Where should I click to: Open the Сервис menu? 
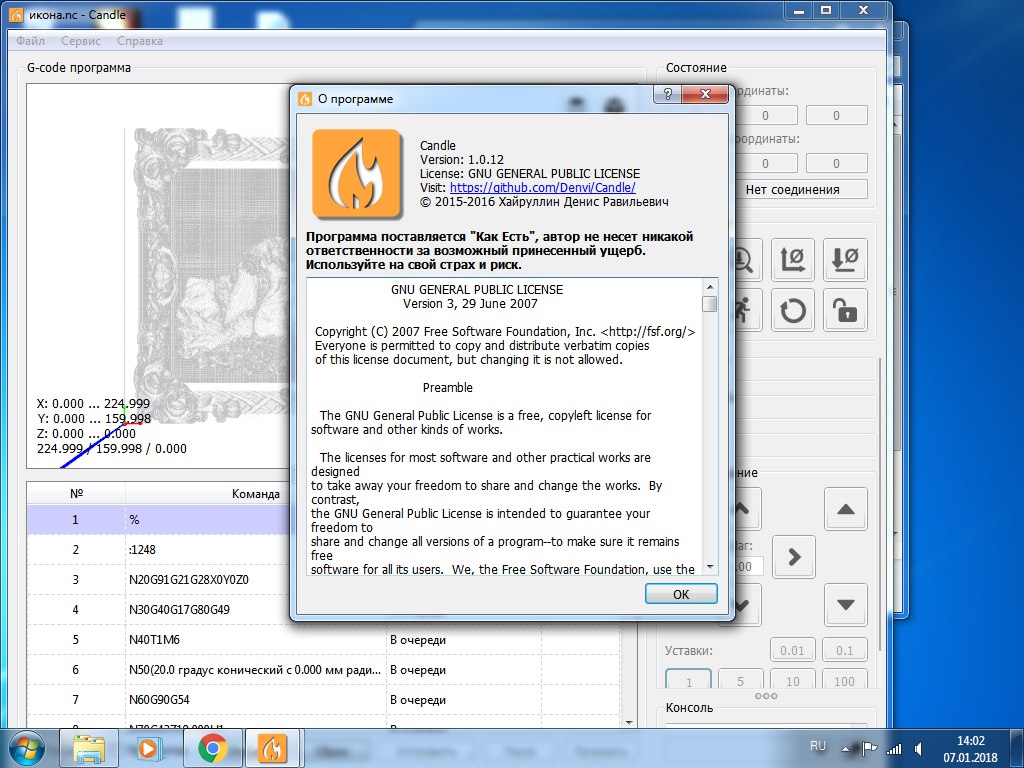click(81, 40)
